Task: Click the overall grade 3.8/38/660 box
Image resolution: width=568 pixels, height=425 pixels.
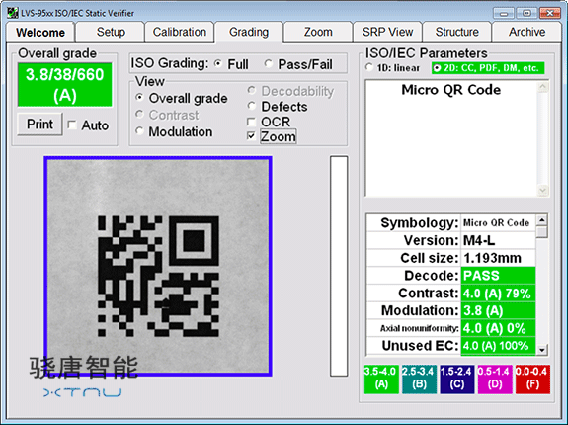Action: (x=65, y=85)
